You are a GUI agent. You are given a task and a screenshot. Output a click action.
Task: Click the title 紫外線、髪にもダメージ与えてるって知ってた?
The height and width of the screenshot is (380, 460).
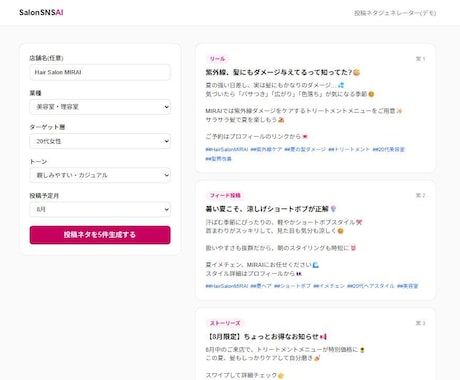(x=282, y=72)
